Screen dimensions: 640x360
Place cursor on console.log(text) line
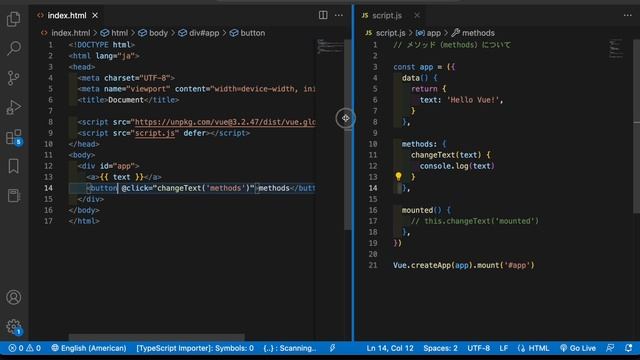click(x=457, y=166)
